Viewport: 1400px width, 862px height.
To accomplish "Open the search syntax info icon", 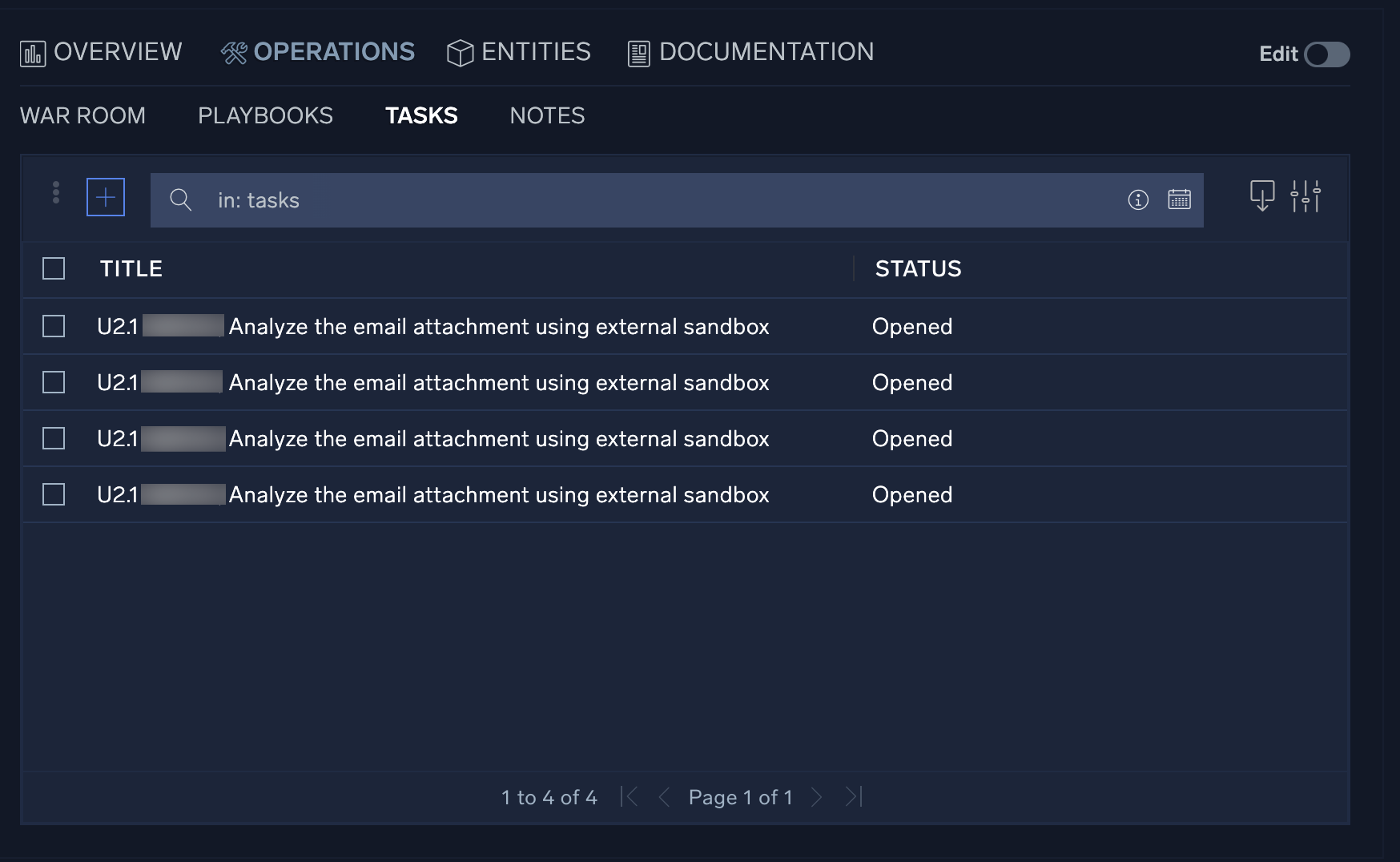I will (x=1137, y=200).
